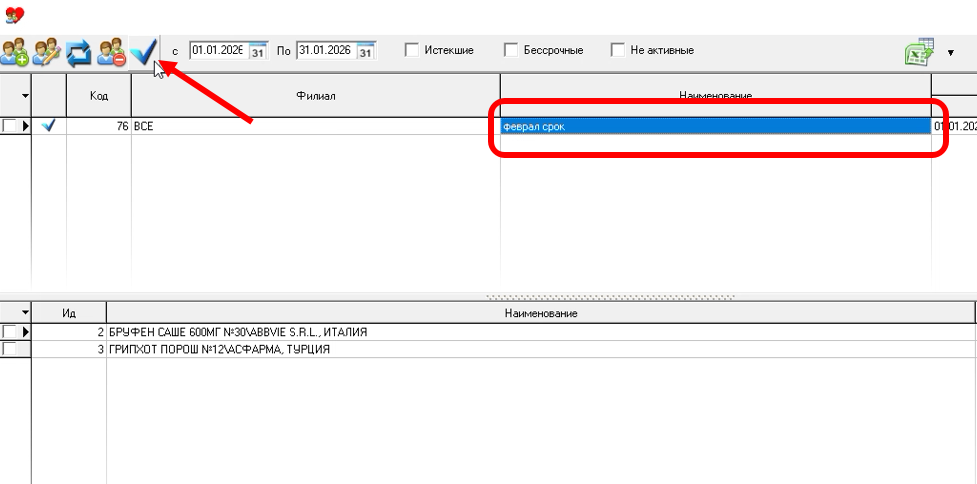
Task: Click the end date field 31.01.2026
Action: coord(326,50)
